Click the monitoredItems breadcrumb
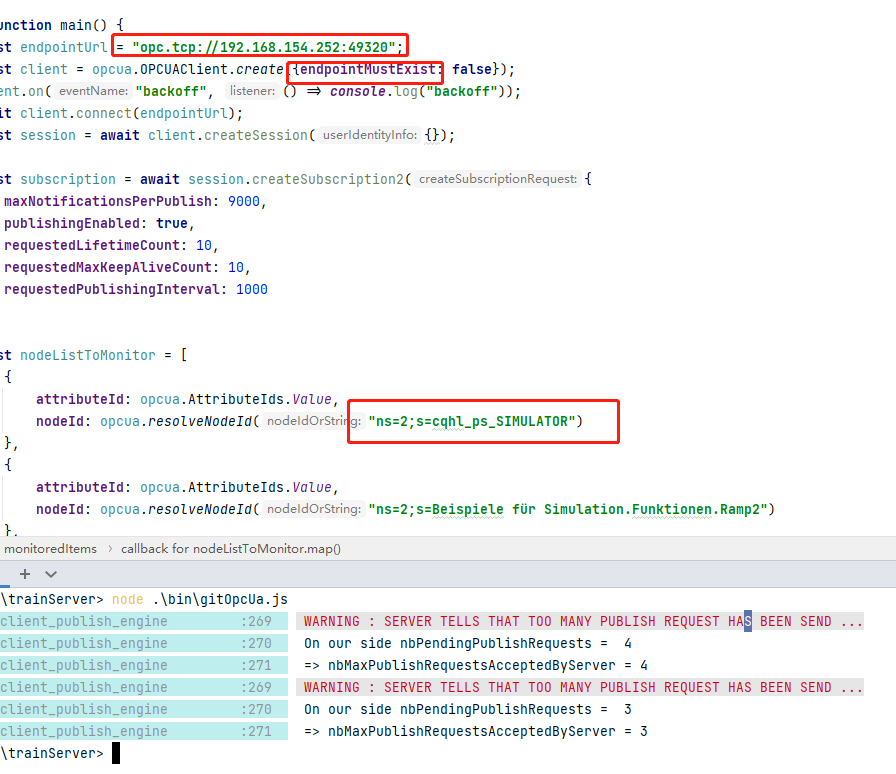 [x=51, y=548]
